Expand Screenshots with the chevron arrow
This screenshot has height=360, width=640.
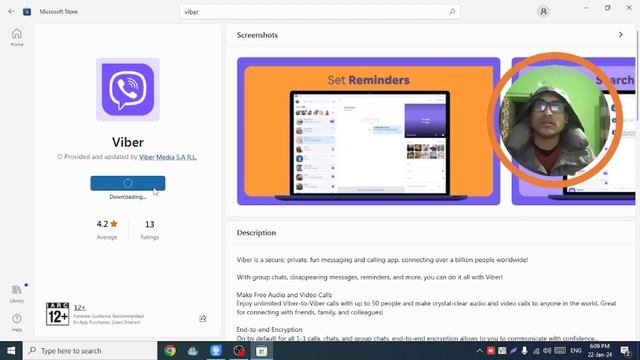coord(620,35)
